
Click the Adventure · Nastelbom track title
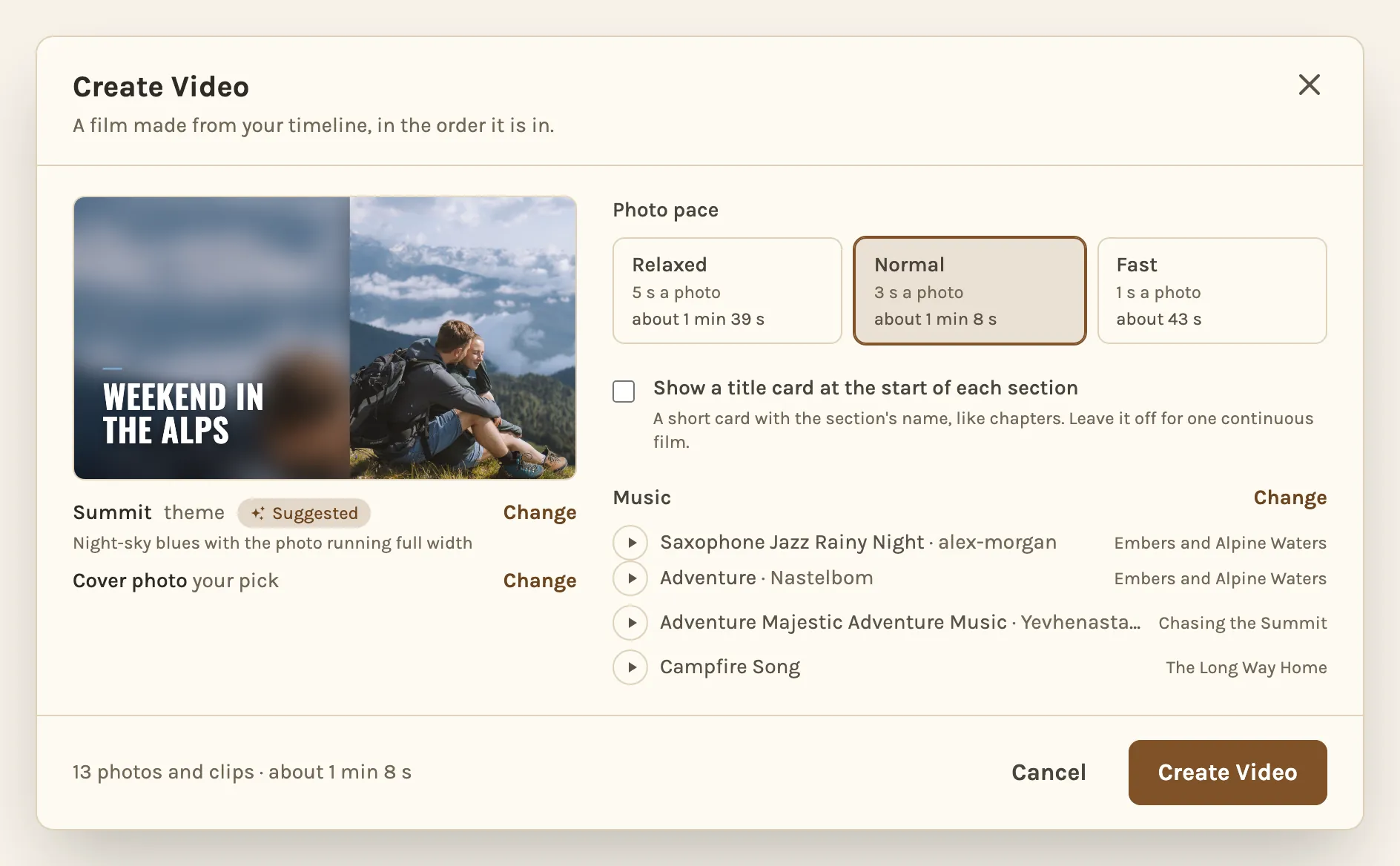[x=767, y=578]
